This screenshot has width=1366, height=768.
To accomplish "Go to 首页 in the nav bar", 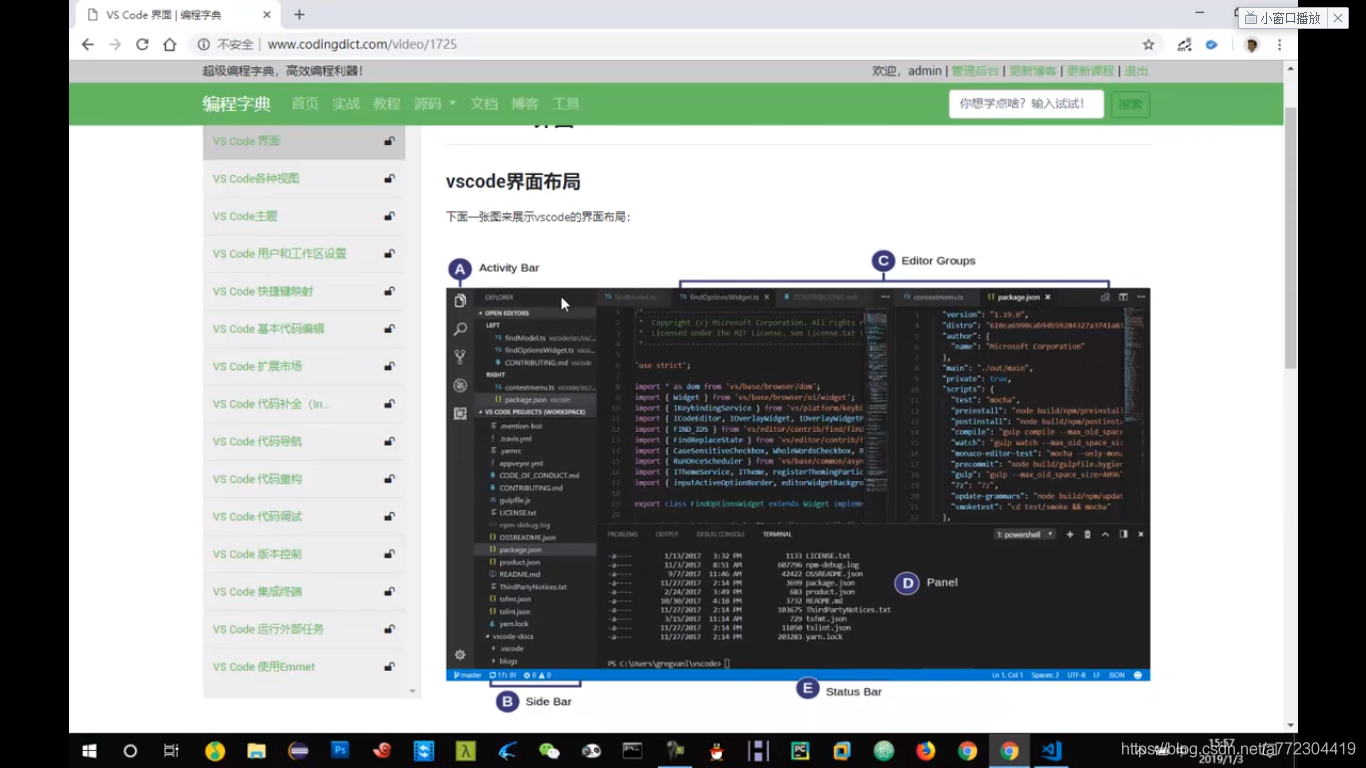I will point(305,104).
